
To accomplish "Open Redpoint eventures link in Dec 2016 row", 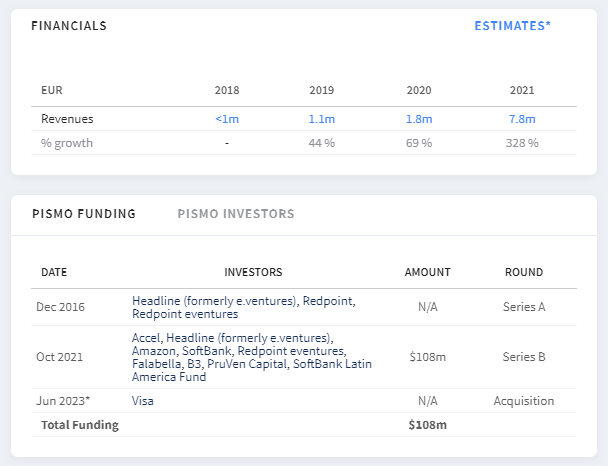I will coord(185,314).
